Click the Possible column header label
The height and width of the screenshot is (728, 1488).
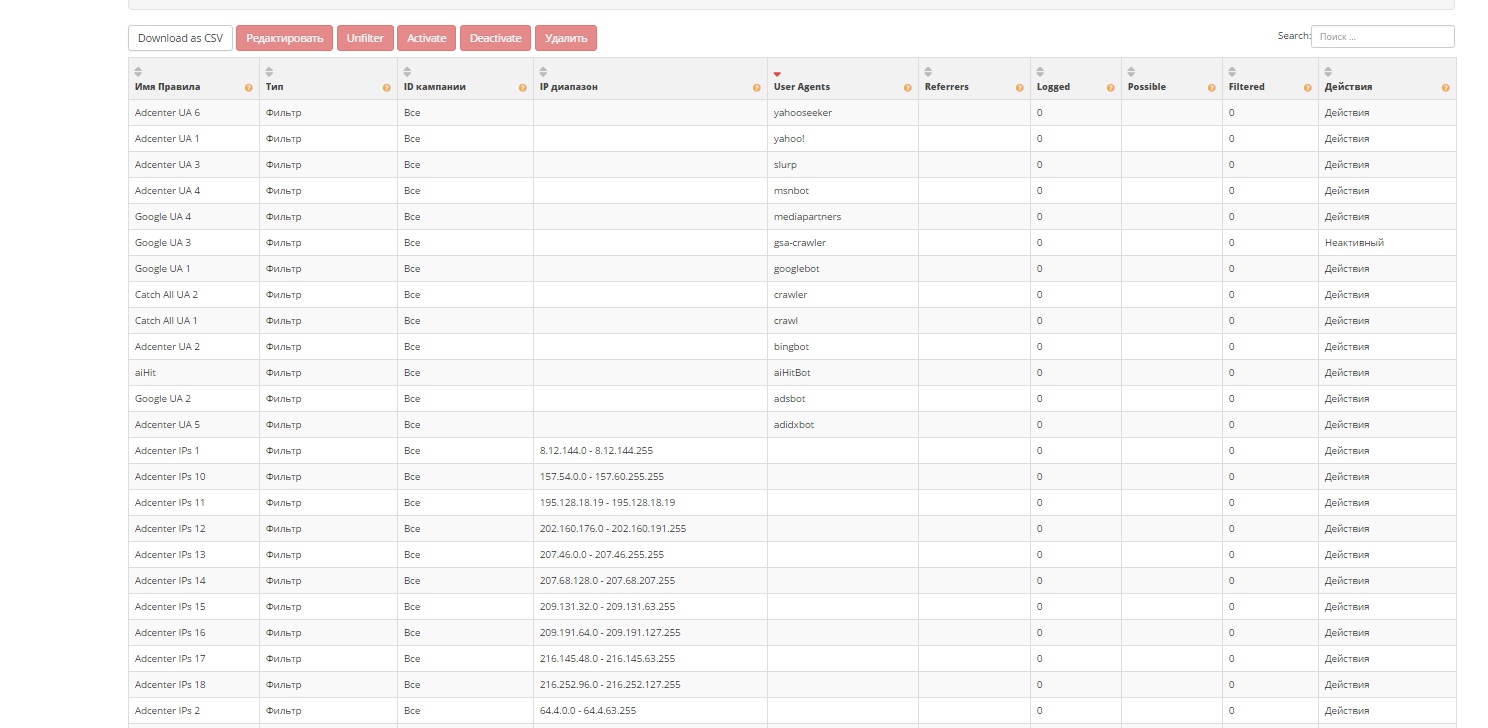(1146, 87)
